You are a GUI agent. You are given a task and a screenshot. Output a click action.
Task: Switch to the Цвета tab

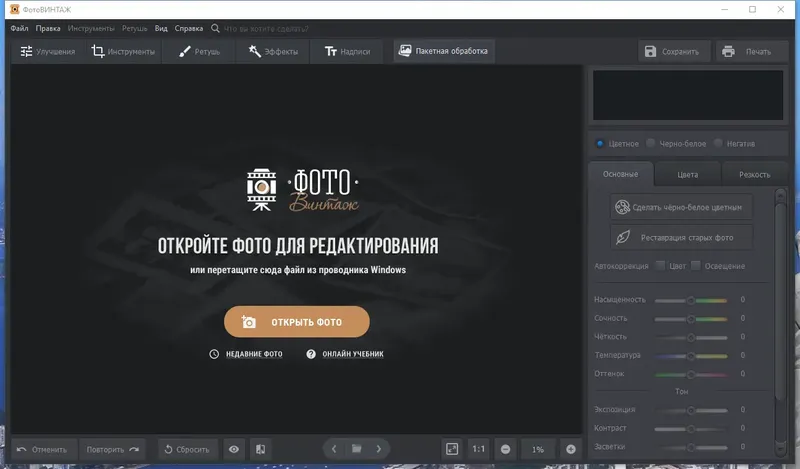(688, 175)
